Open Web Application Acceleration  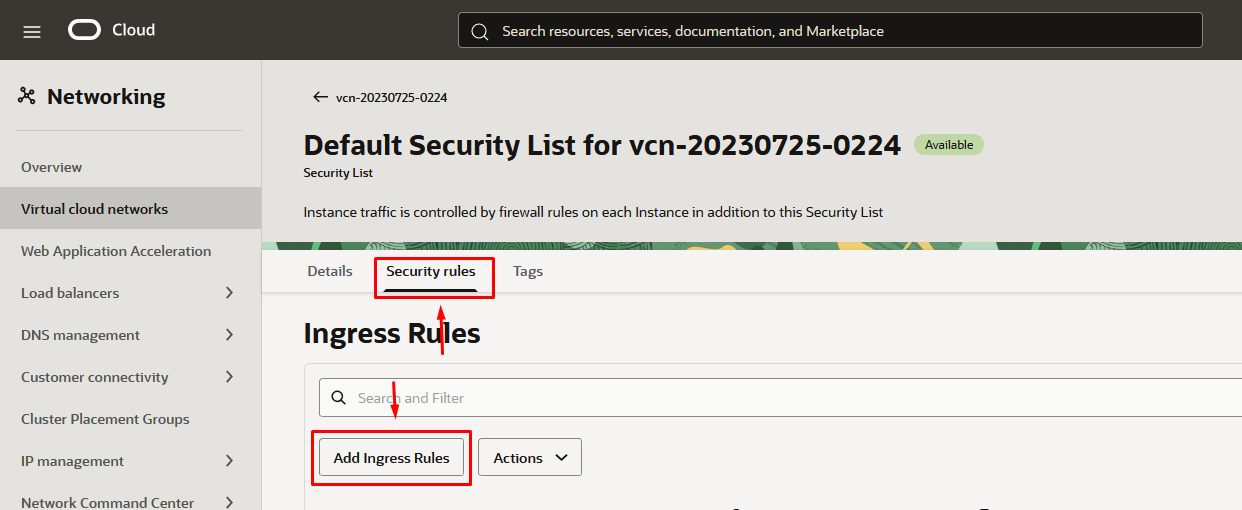coord(116,251)
